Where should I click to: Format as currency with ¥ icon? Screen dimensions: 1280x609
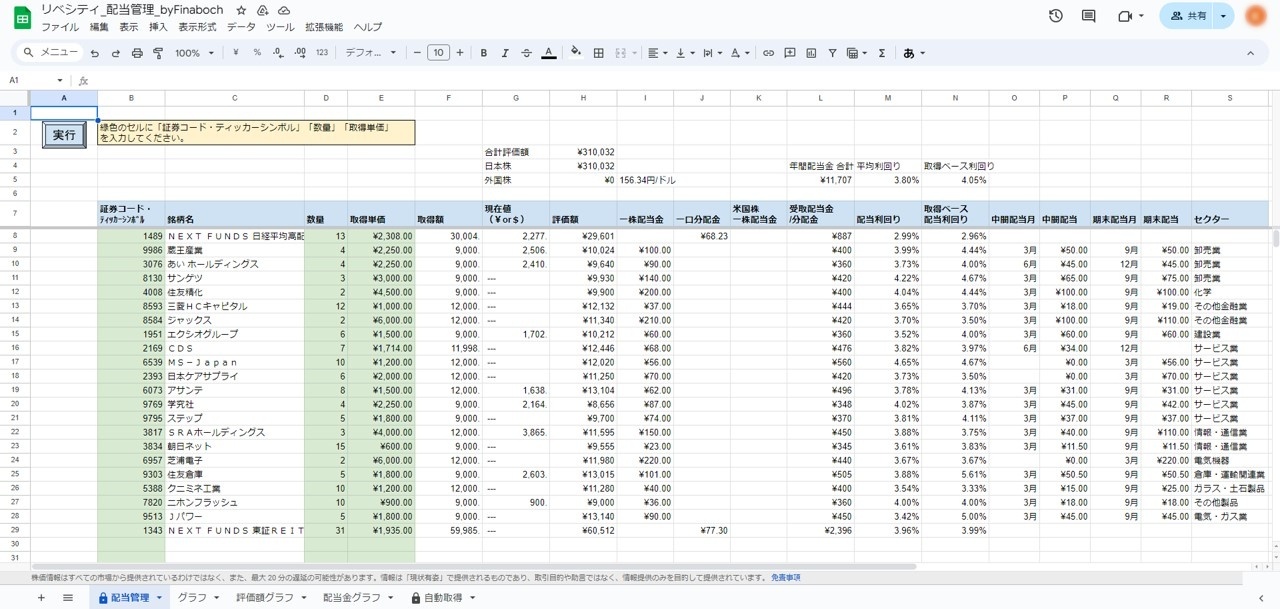pos(235,53)
